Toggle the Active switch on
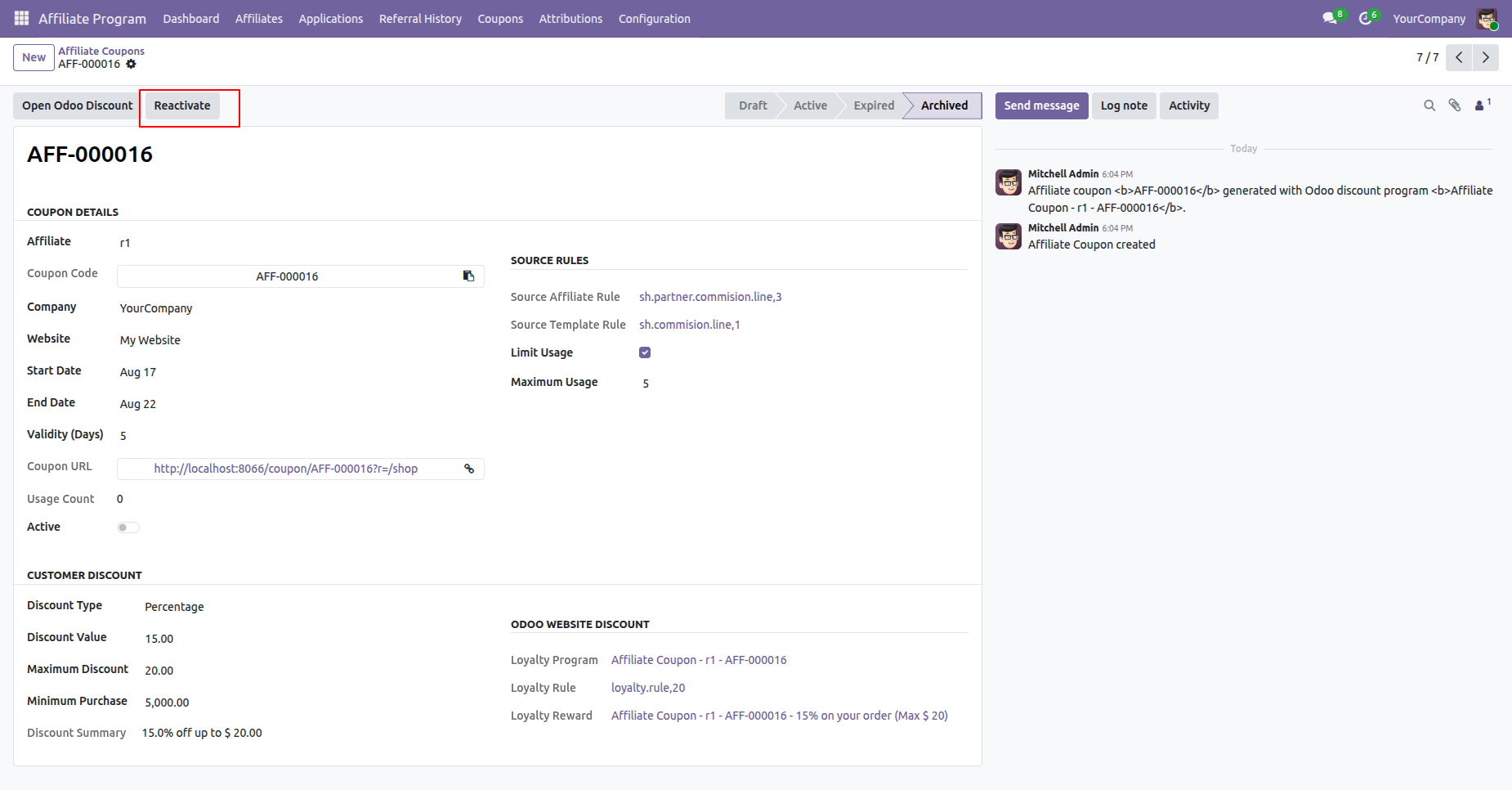 pyautogui.click(x=128, y=527)
